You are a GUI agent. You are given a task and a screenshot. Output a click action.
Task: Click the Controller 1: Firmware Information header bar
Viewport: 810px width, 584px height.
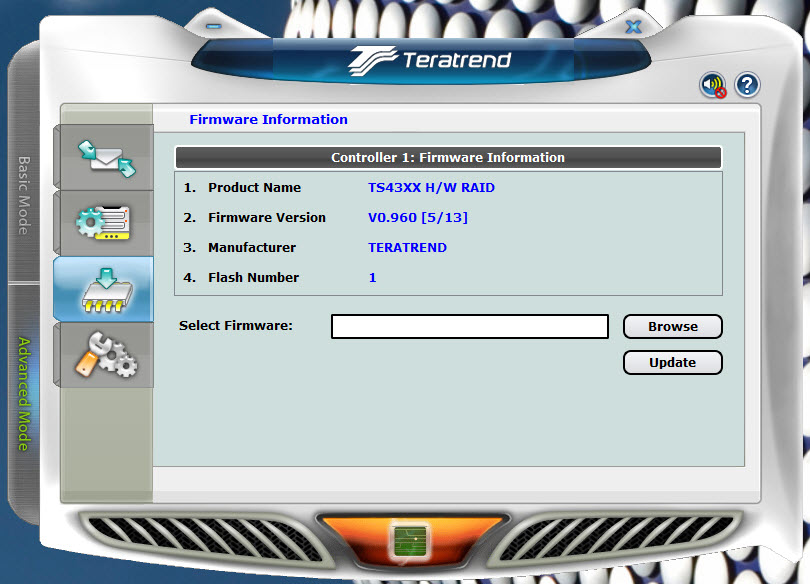coord(448,157)
